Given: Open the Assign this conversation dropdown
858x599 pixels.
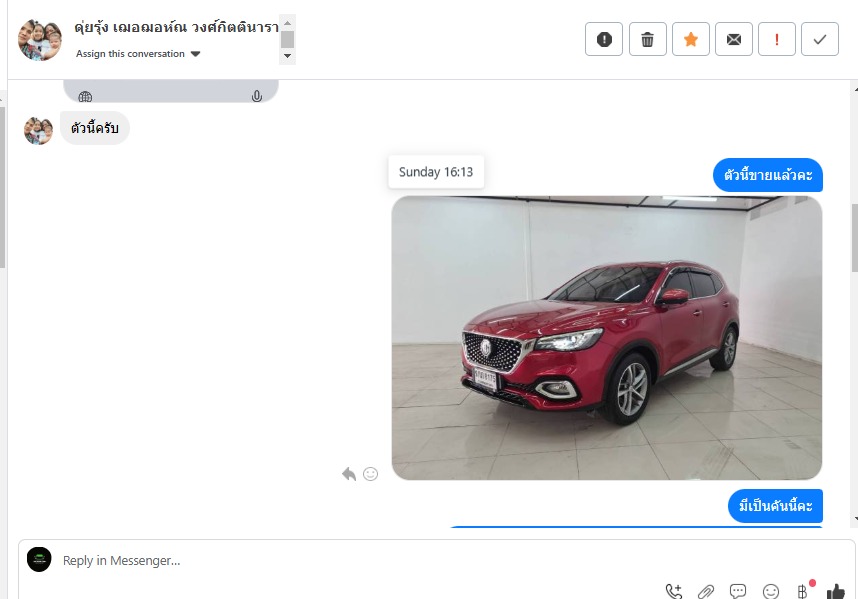Looking at the screenshot, I should (138, 54).
